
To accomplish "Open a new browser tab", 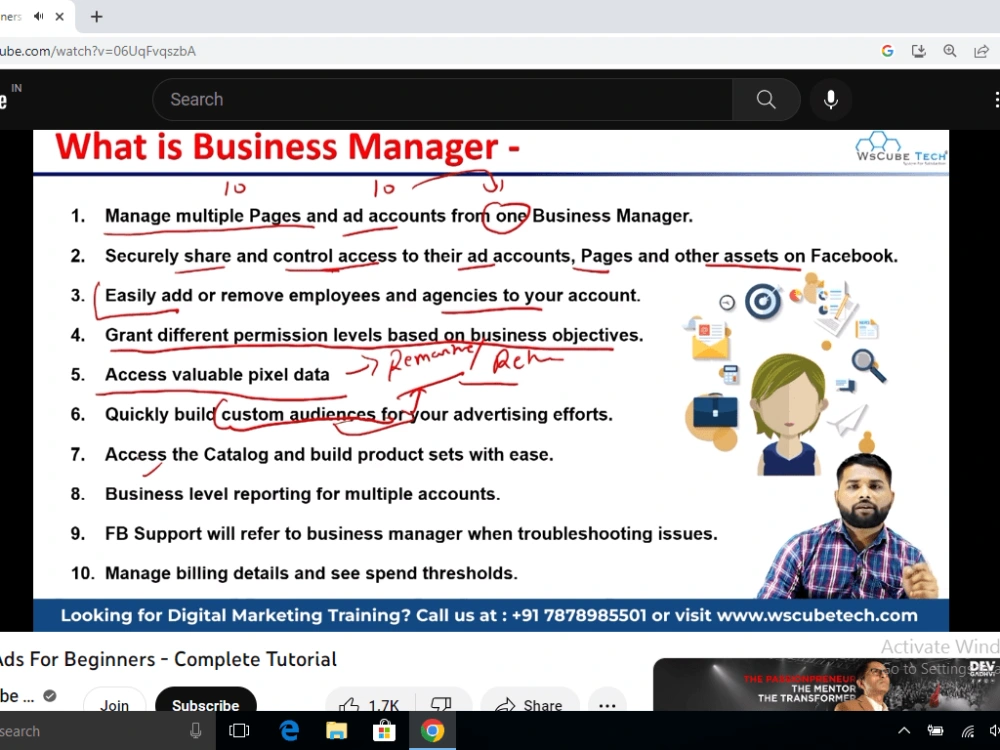I will click(x=96, y=17).
